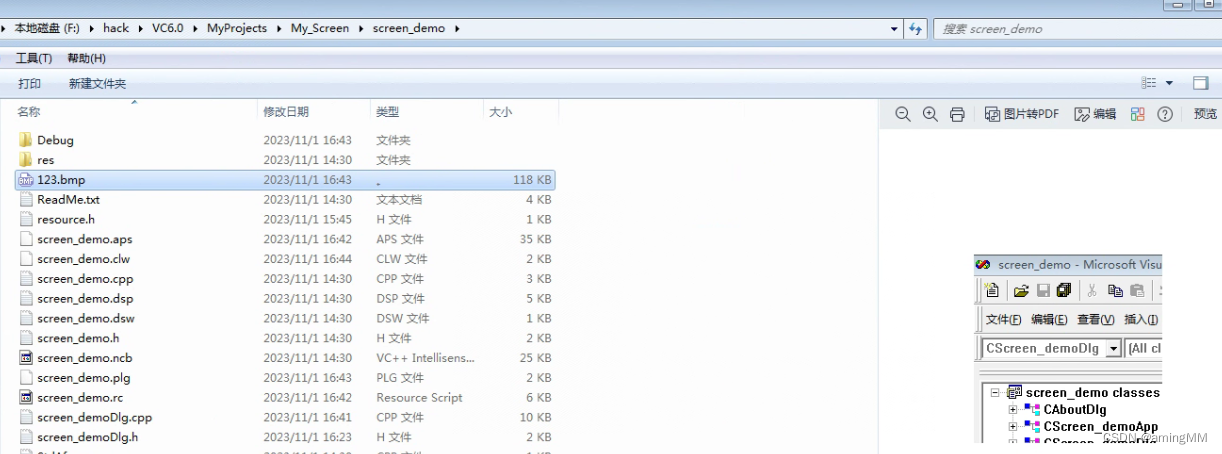Screen dimensions: 1222x454
Task: Select the res folder icon
Action: click(x=26, y=160)
